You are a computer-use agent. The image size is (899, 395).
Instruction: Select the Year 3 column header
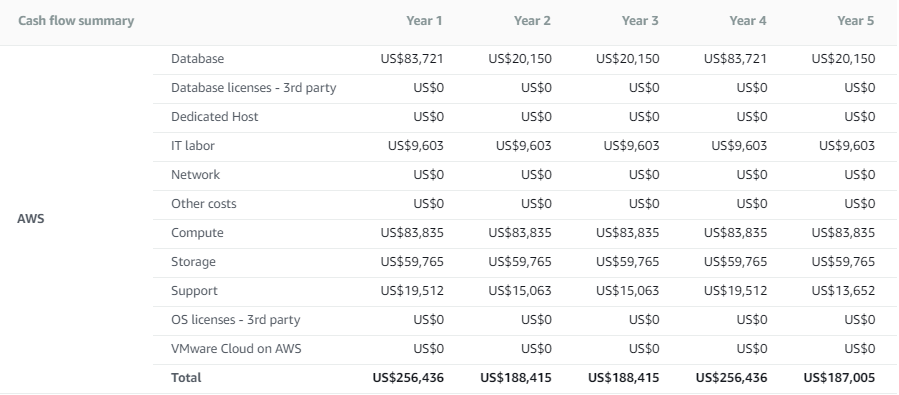[640, 21]
